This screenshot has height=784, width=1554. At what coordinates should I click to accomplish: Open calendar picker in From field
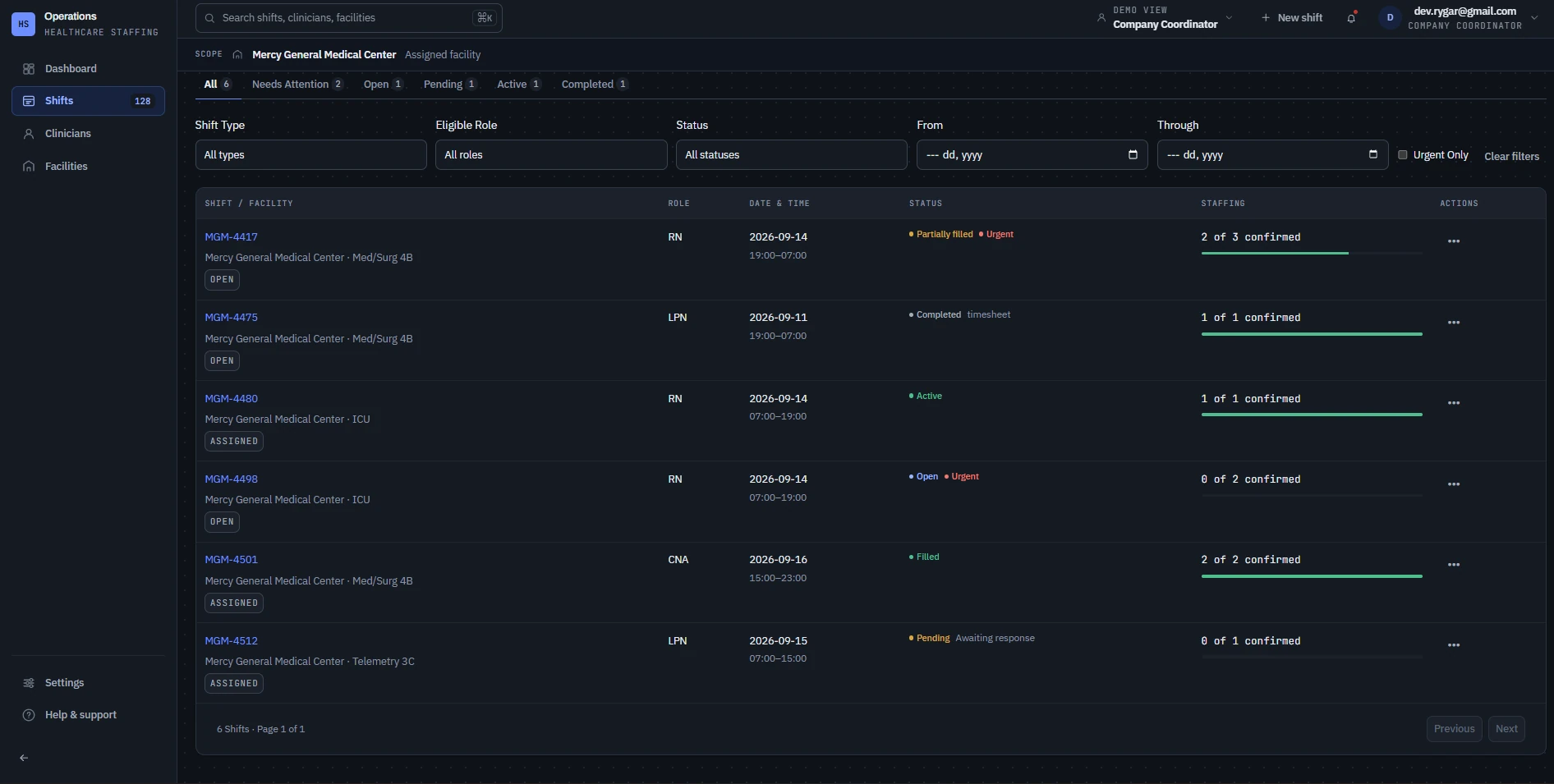point(1133,154)
